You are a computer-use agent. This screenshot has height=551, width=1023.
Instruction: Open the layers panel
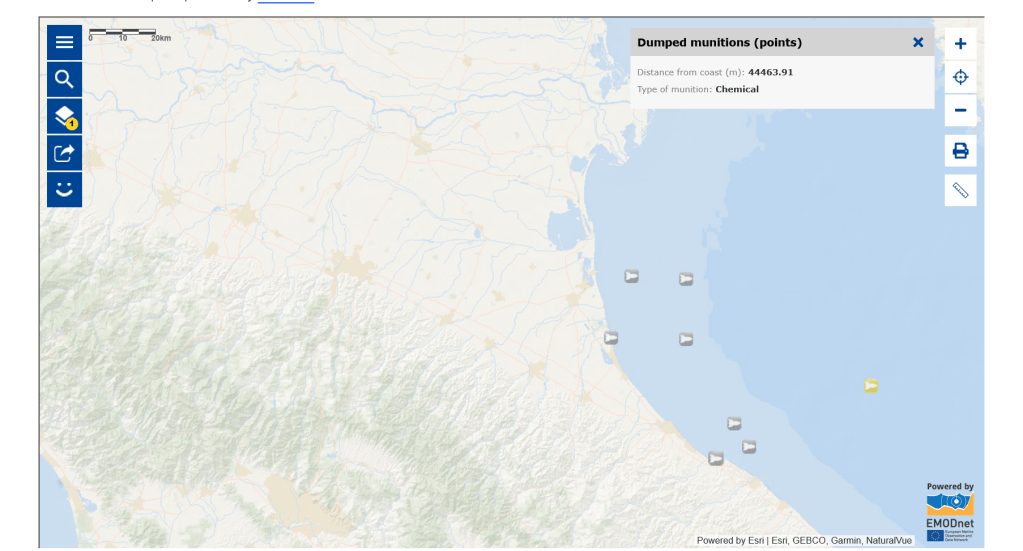64,116
